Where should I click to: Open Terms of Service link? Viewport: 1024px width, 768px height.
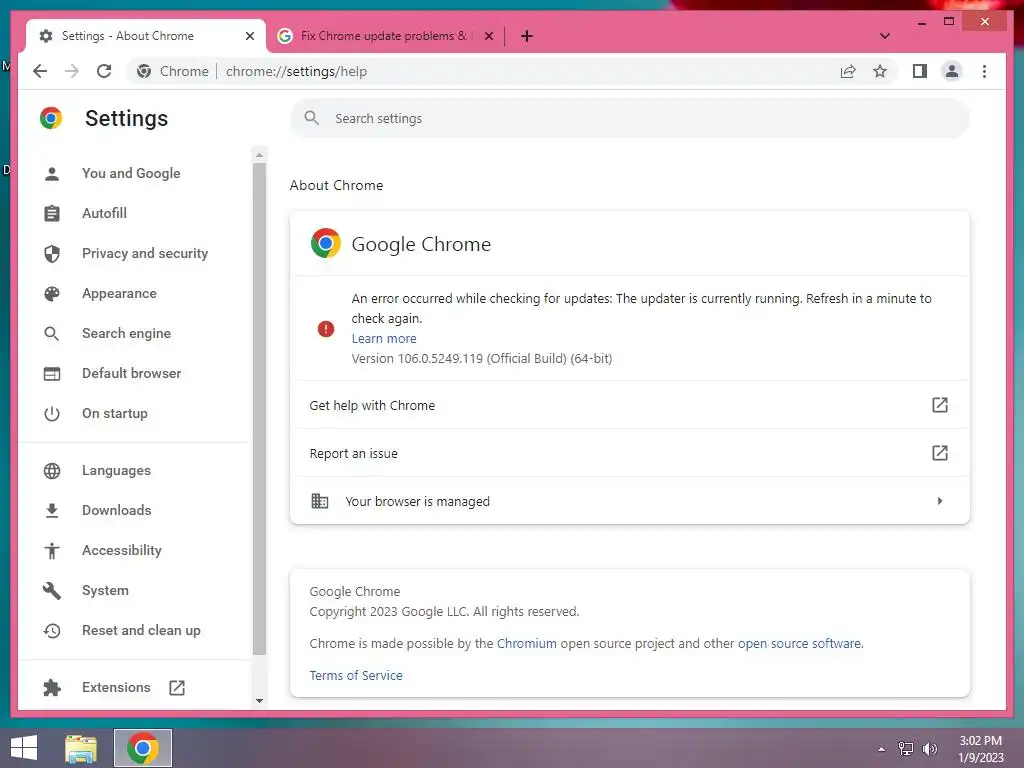pos(356,675)
